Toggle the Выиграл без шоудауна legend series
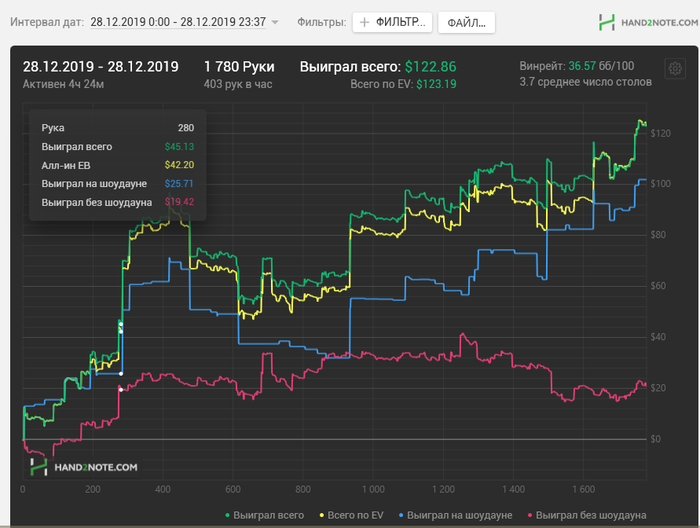The height and width of the screenshot is (528, 700). tap(587, 515)
